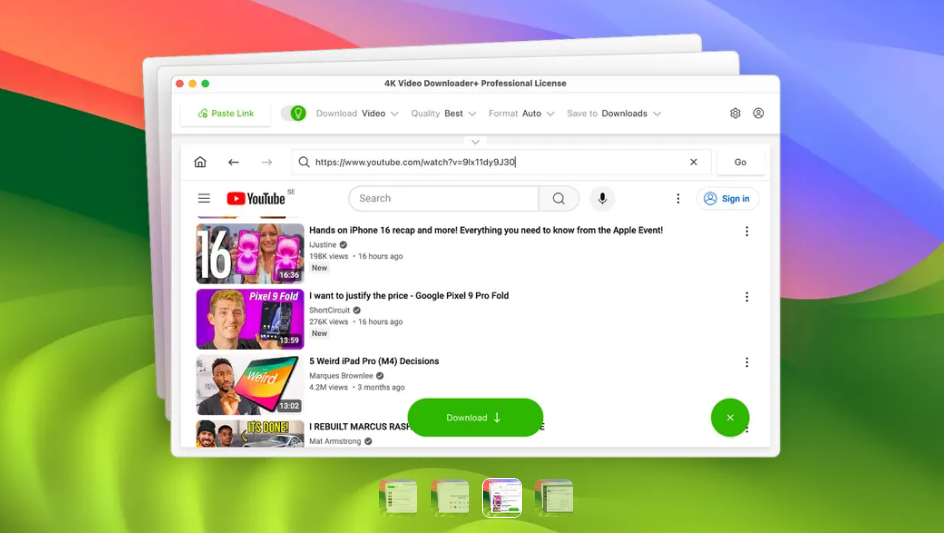Screen dimensions: 944x533
Task: Select the first slide preview thumbnail
Action: tap(398, 498)
